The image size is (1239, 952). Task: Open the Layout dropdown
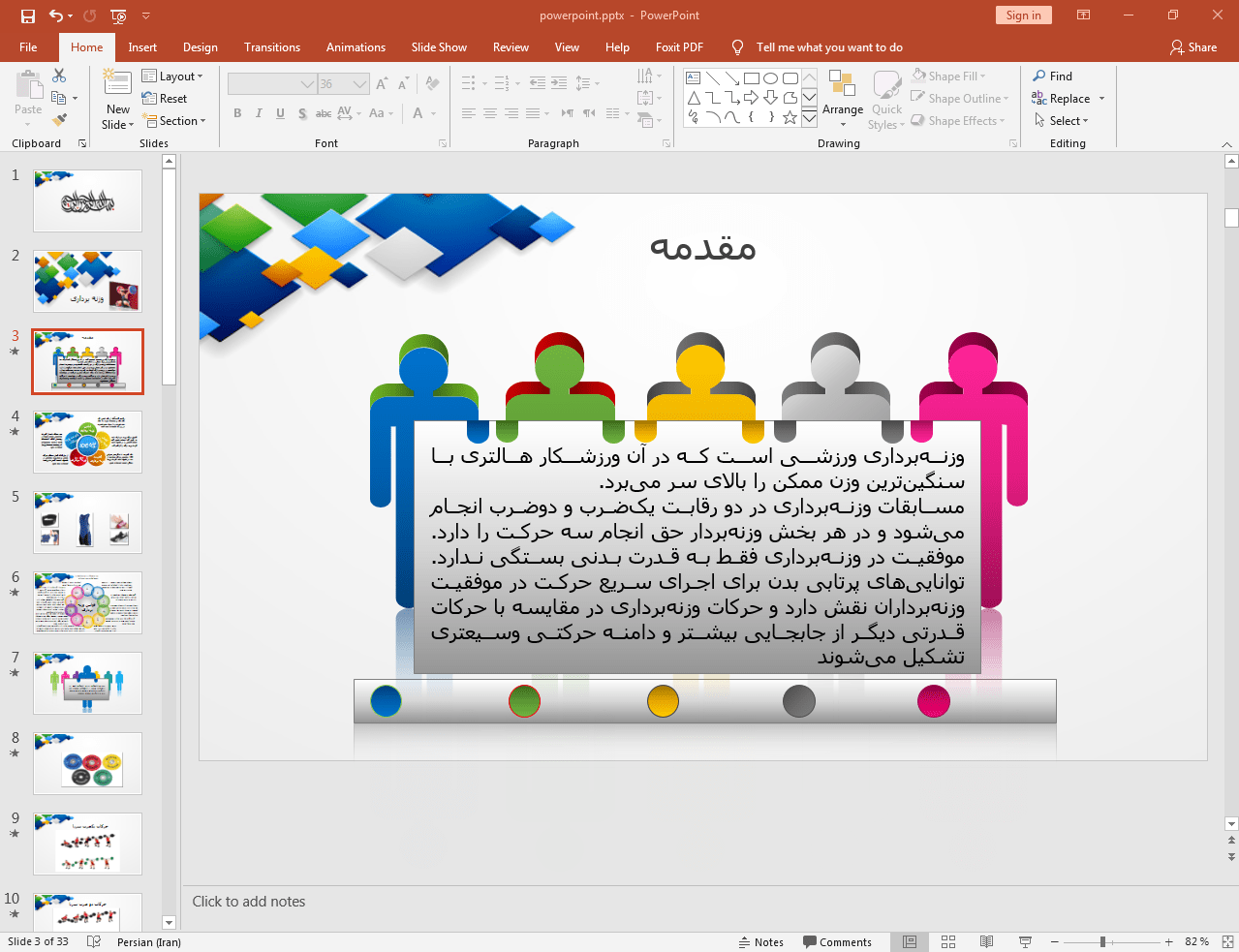point(172,77)
